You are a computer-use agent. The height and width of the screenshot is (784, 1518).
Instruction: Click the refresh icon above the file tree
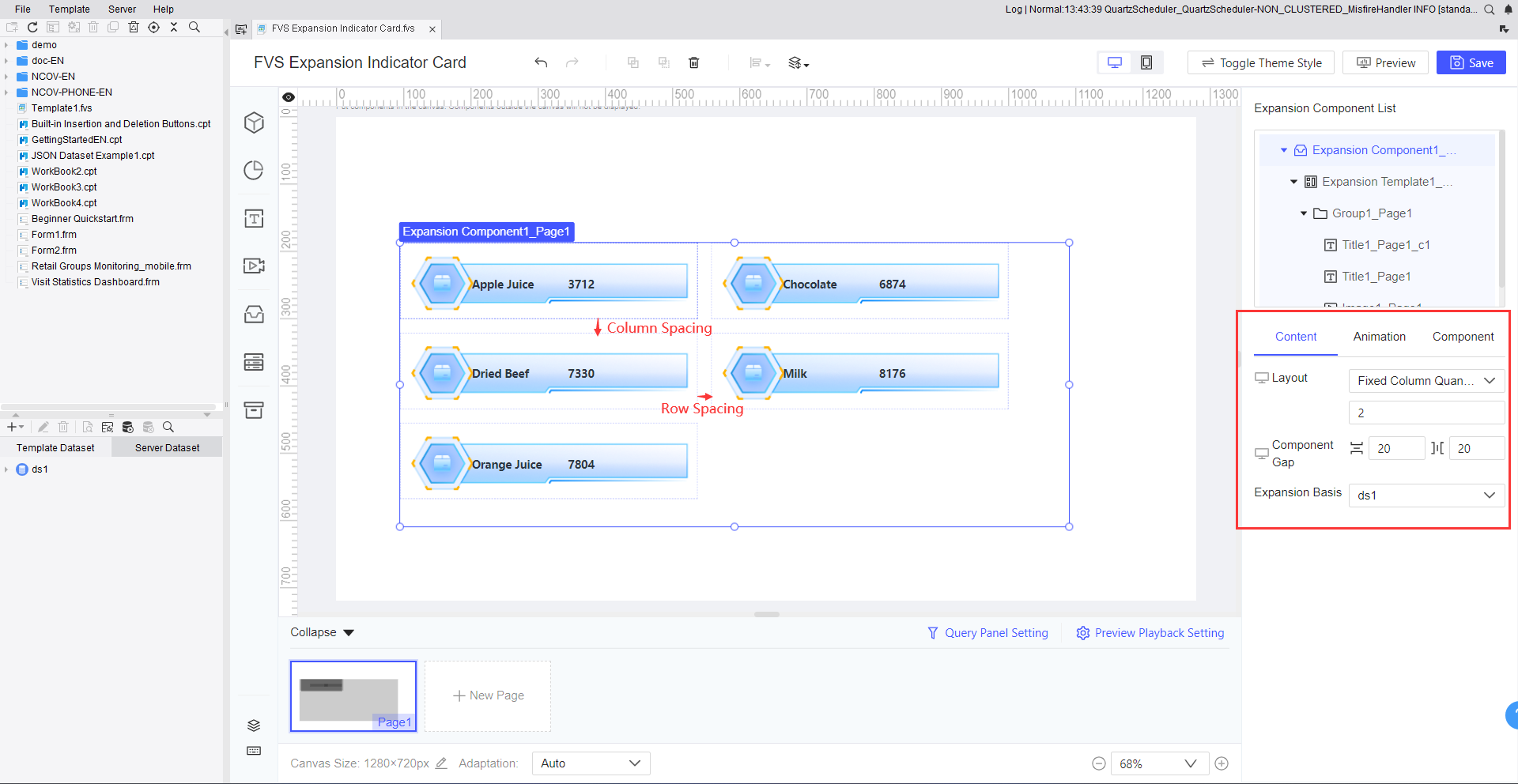coord(32,26)
